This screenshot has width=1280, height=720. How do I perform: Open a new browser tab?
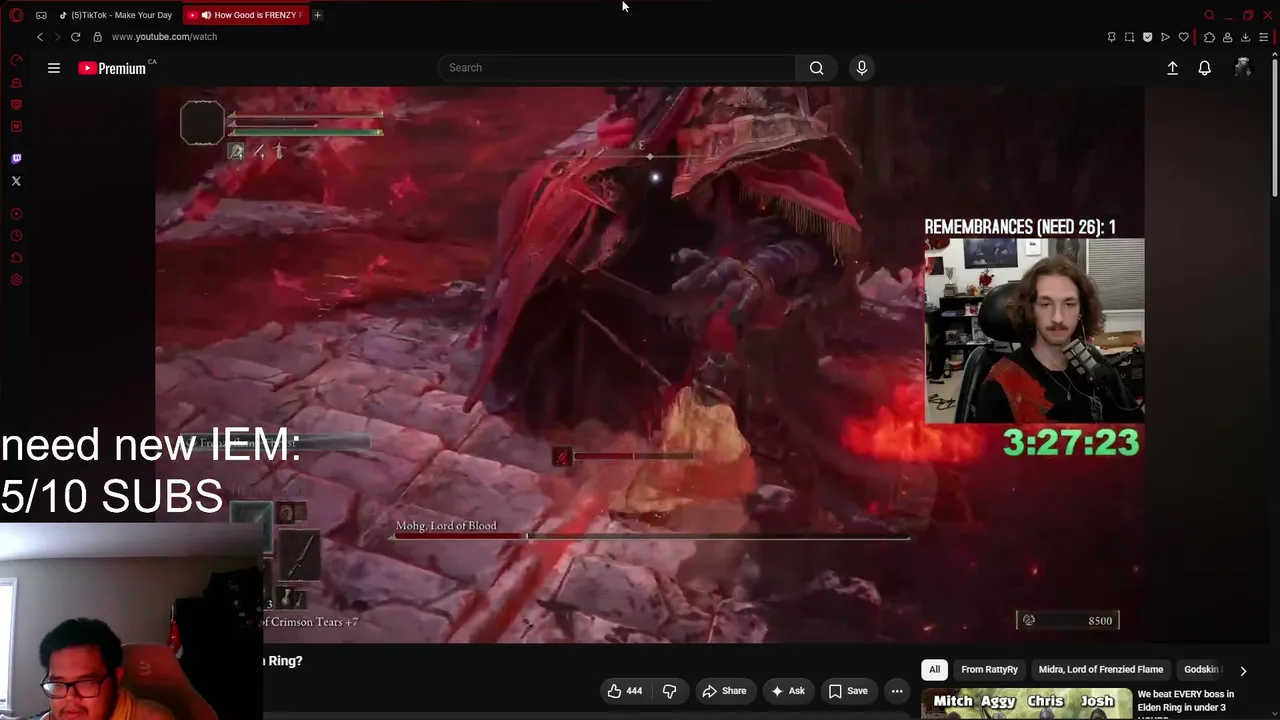317,15
